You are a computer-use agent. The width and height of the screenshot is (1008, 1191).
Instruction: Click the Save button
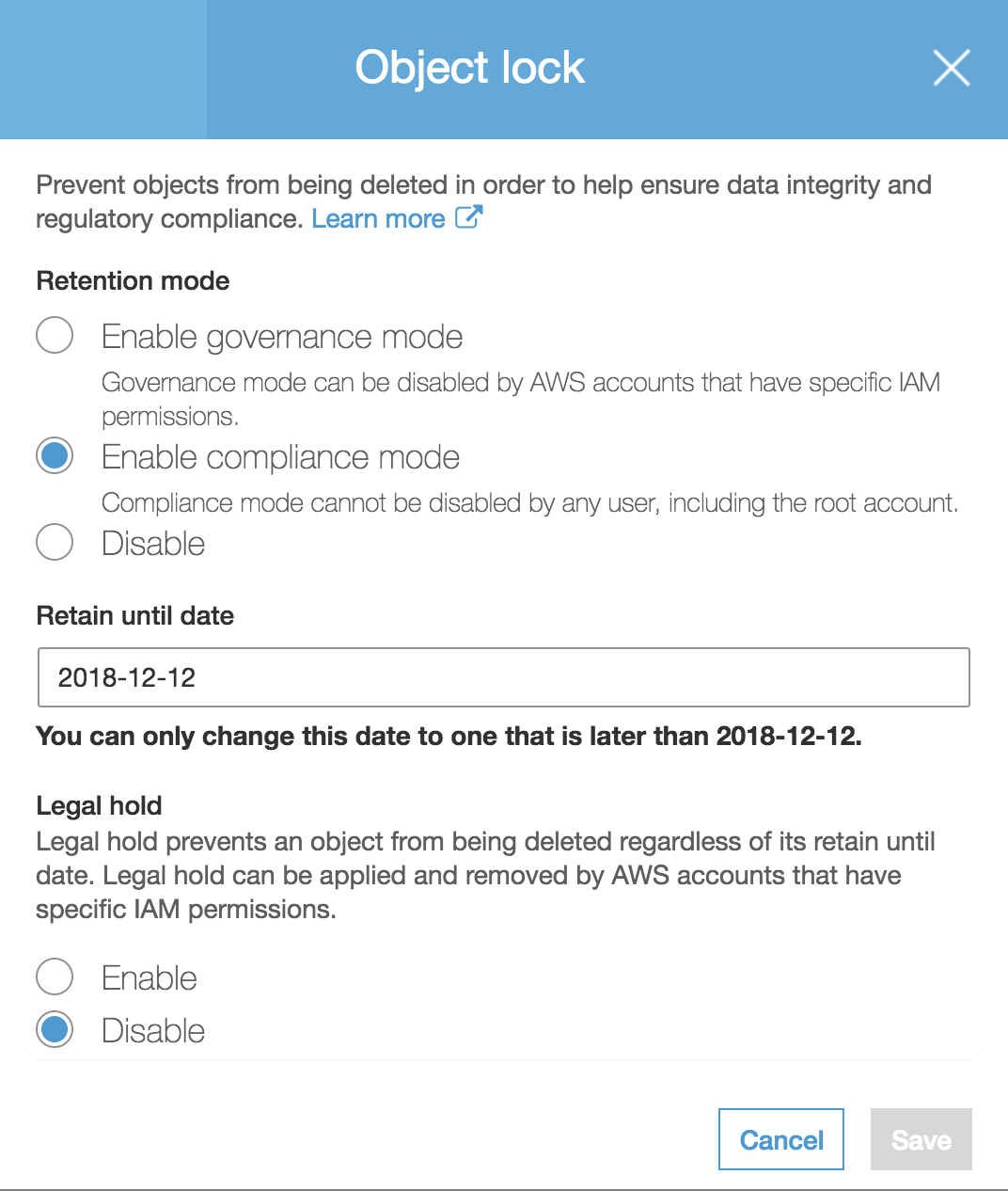click(920, 1139)
